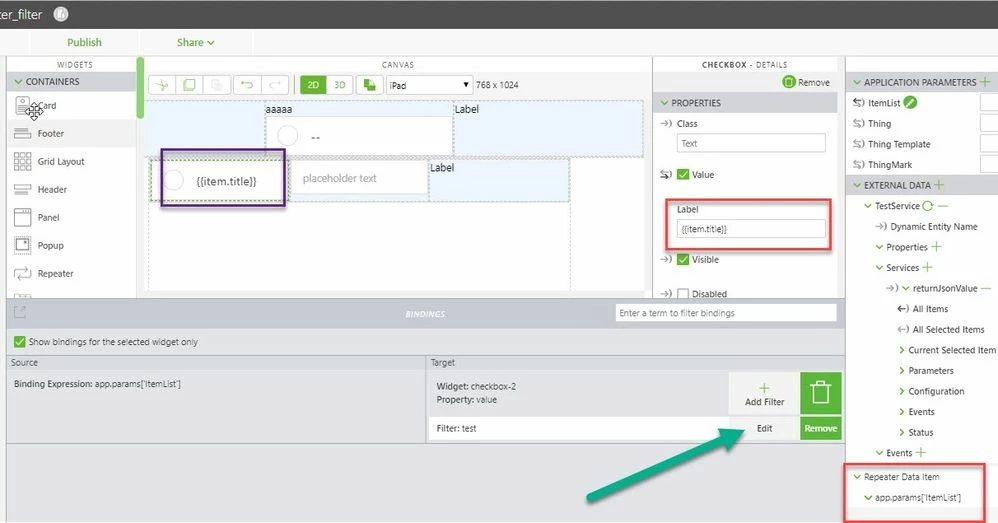The height and width of the screenshot is (523, 998).
Task: Collapse the Properties section in details
Action: (x=664, y=102)
